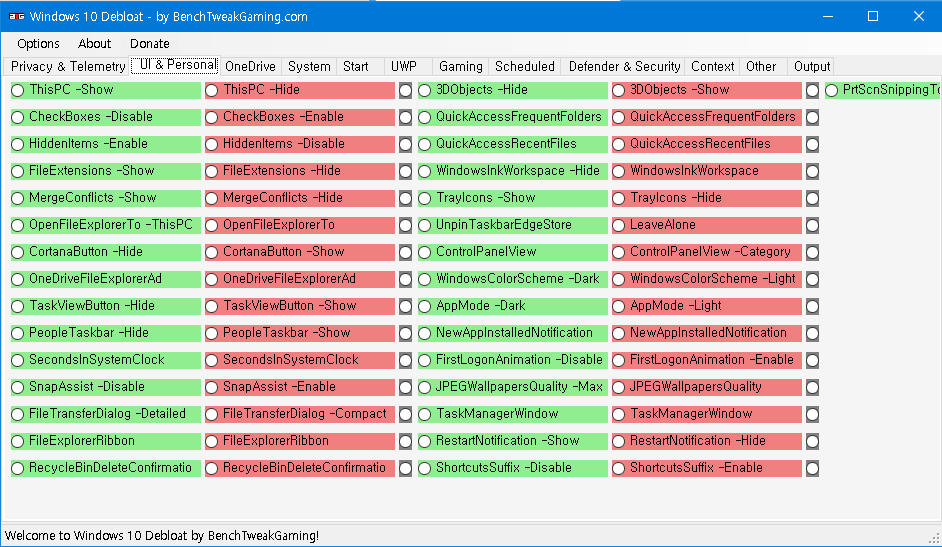Select unlabeled gray radio right of 3DObjects -Show
The image size is (942, 547).
coord(812,91)
